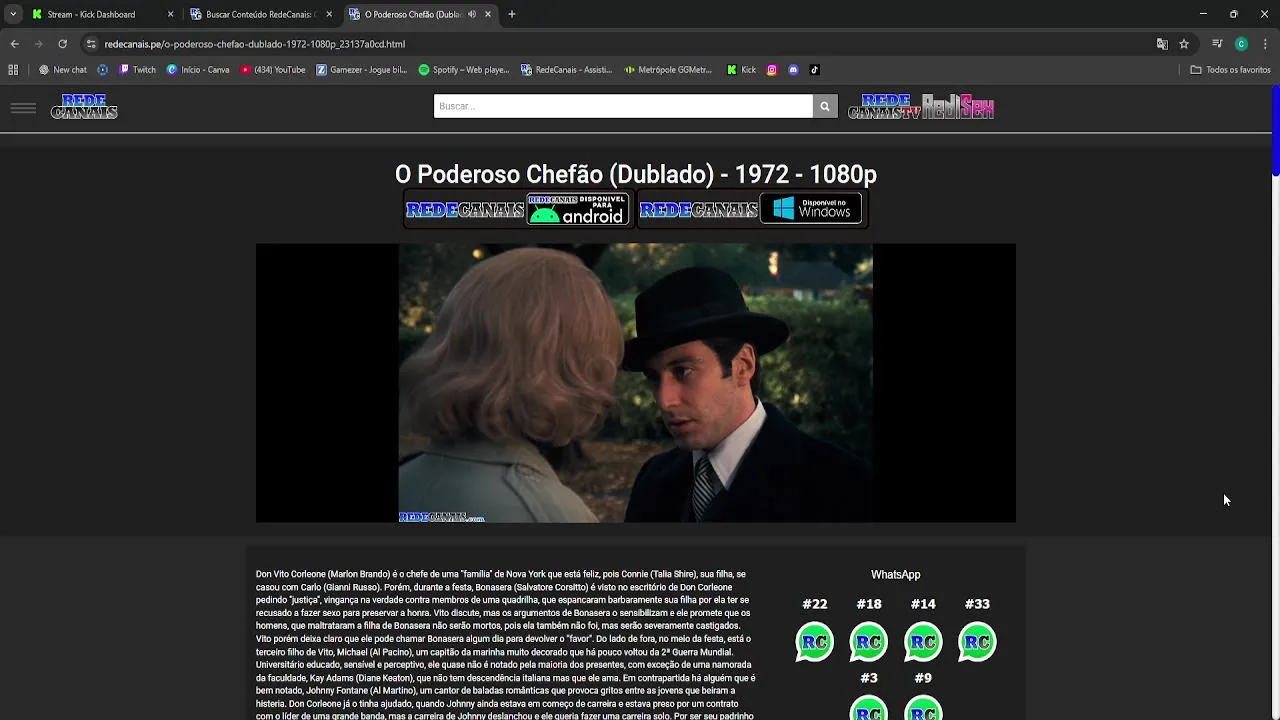
Task: Open the Todos os favoritos folder
Action: coord(1230,70)
